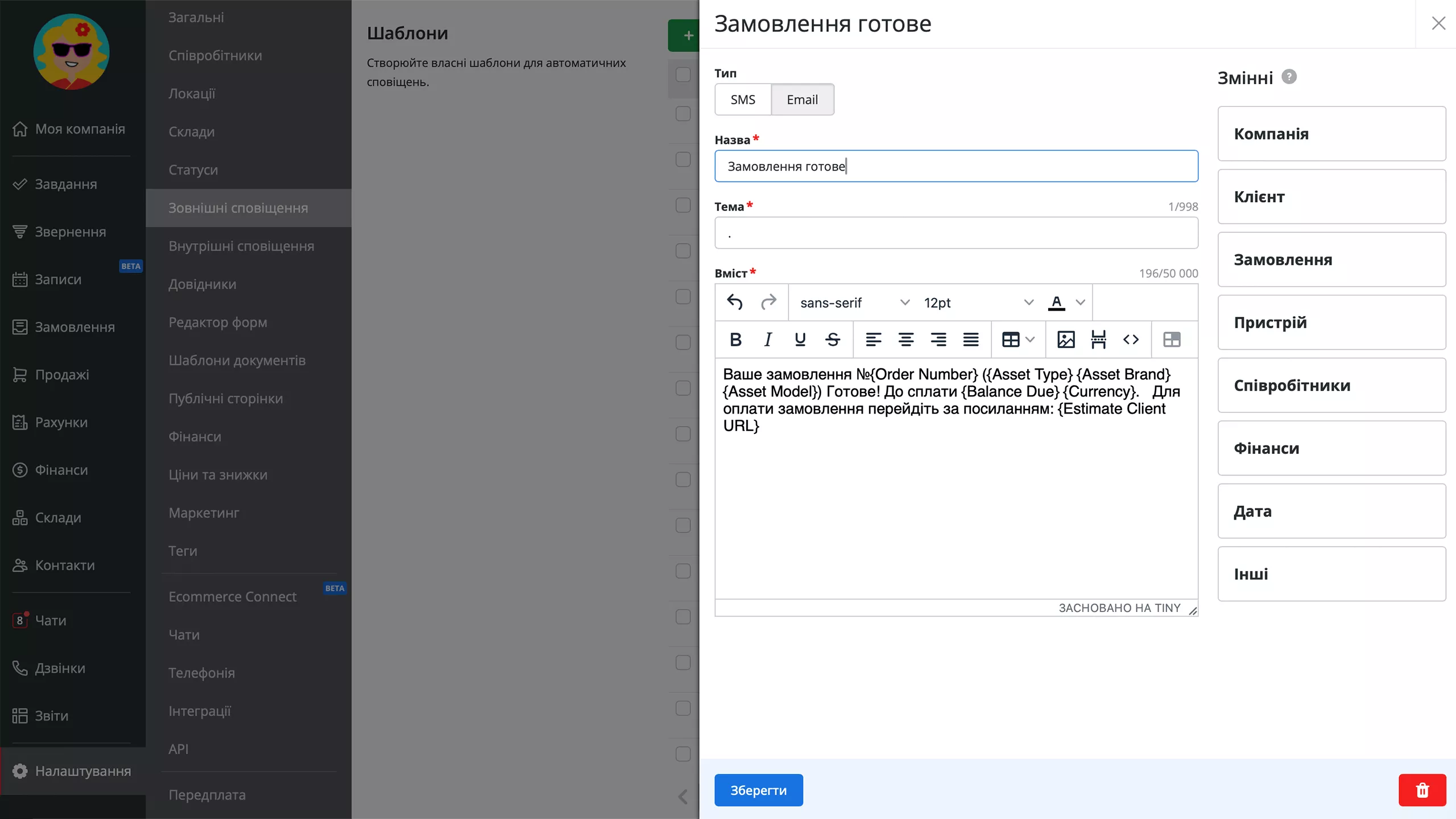Select the SMS type option
The image size is (1456, 819).
[743, 100]
